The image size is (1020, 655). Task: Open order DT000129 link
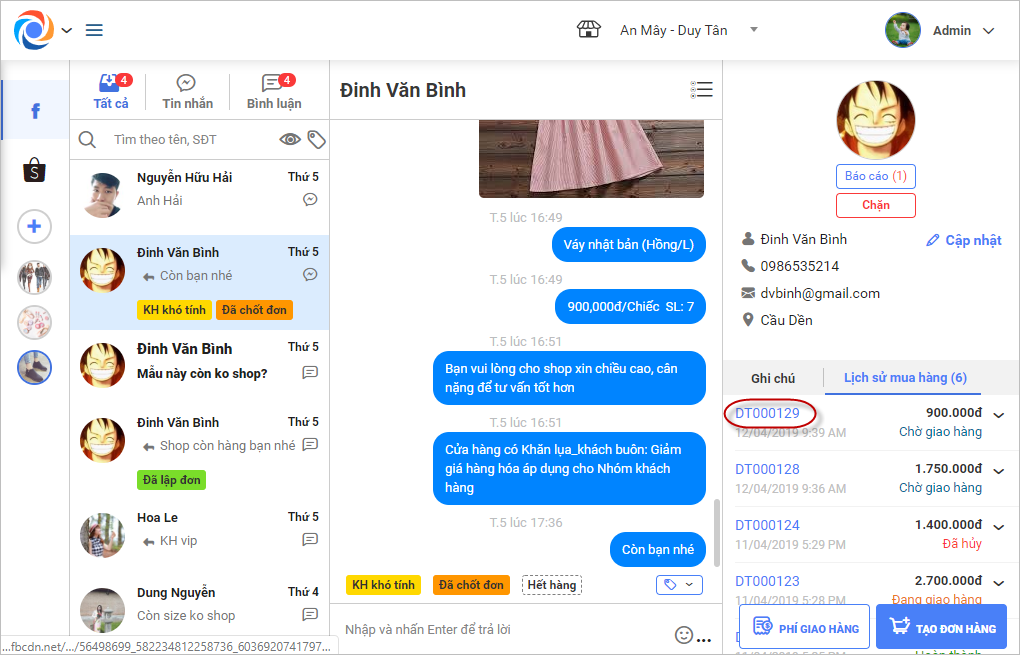[x=768, y=413]
